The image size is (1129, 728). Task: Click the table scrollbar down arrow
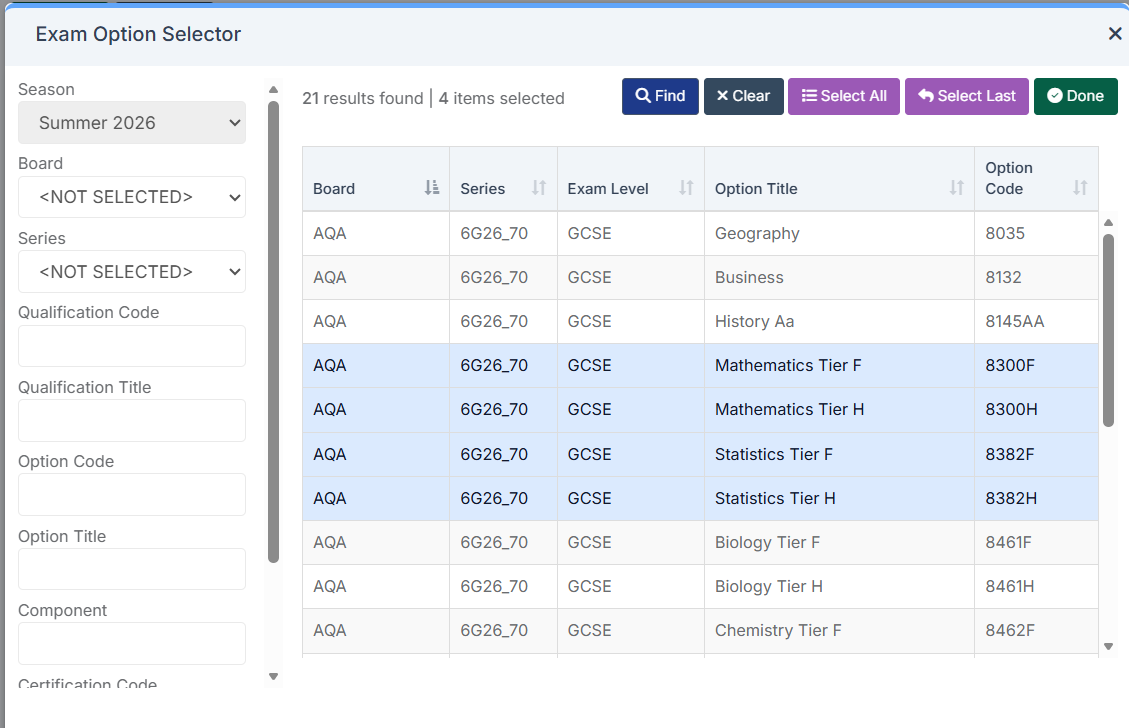coord(1108,647)
